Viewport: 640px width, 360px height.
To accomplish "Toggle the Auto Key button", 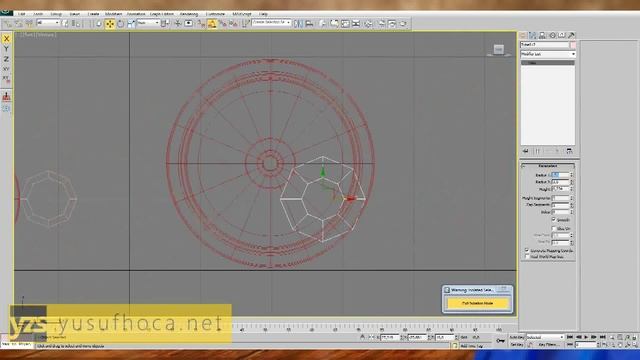I will tap(517, 338).
